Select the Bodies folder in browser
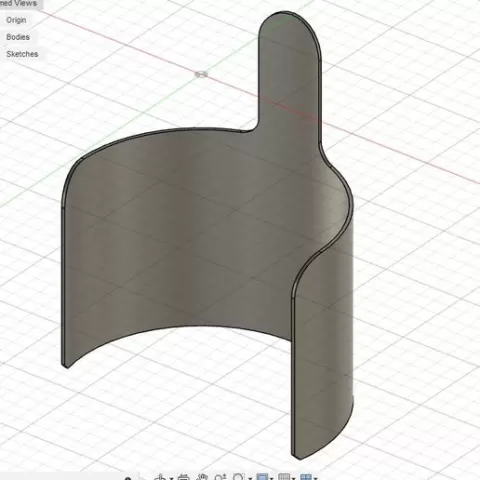Image resolution: width=480 pixels, height=480 pixels. pyautogui.click(x=18, y=37)
